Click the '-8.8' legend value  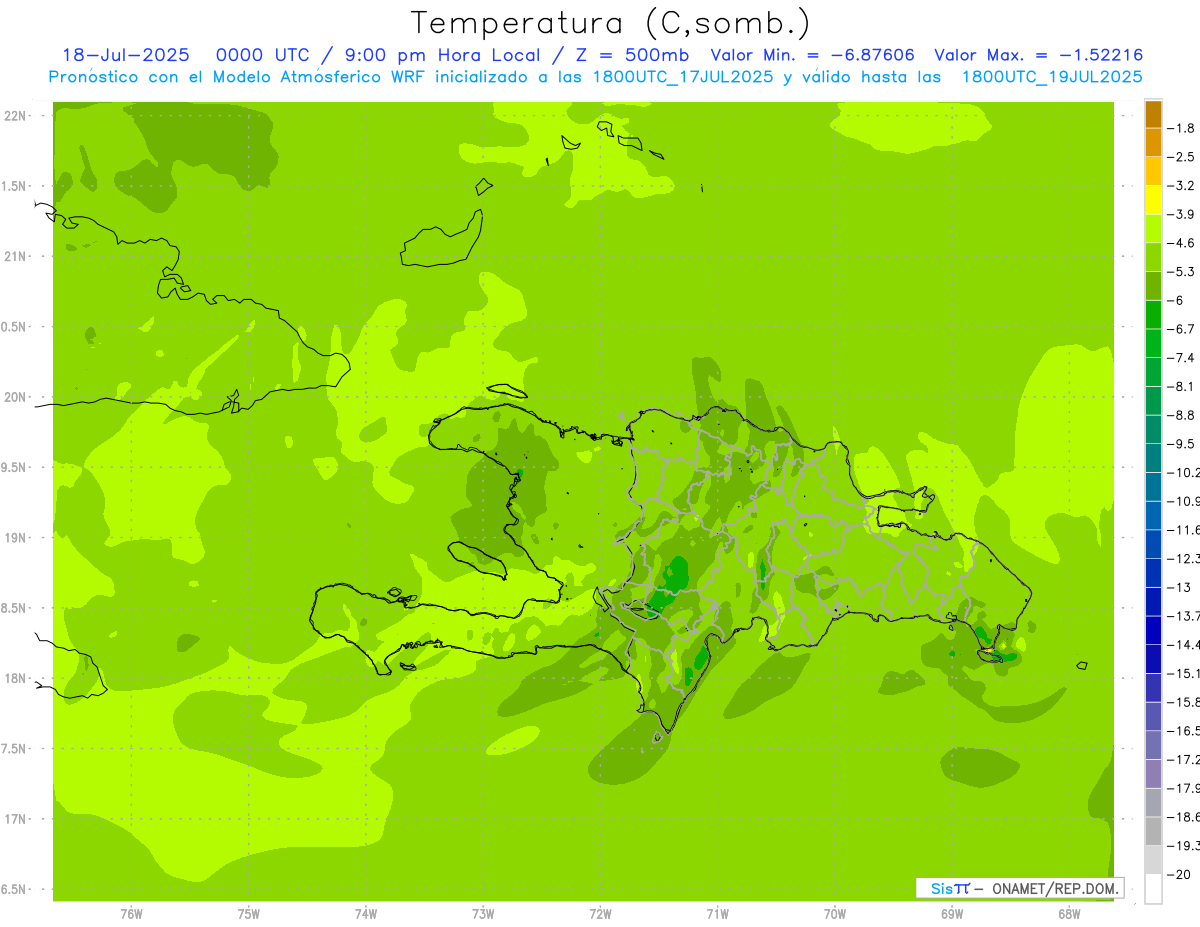[x=1181, y=415]
